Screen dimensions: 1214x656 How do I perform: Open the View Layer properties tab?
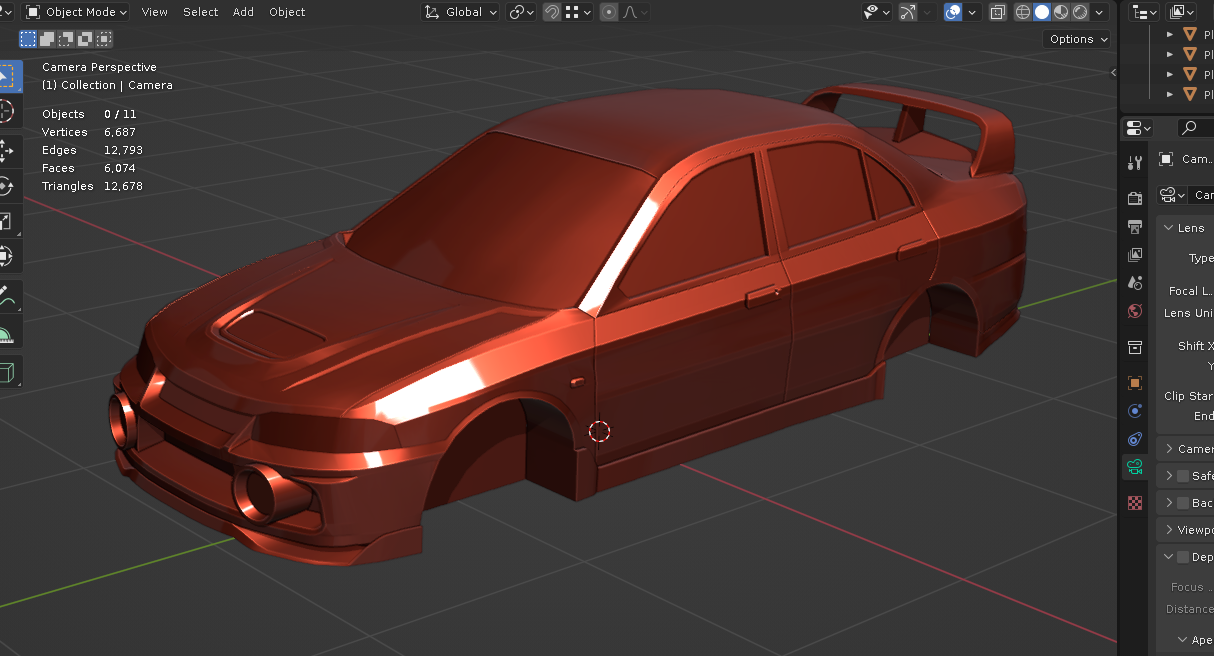1135,255
